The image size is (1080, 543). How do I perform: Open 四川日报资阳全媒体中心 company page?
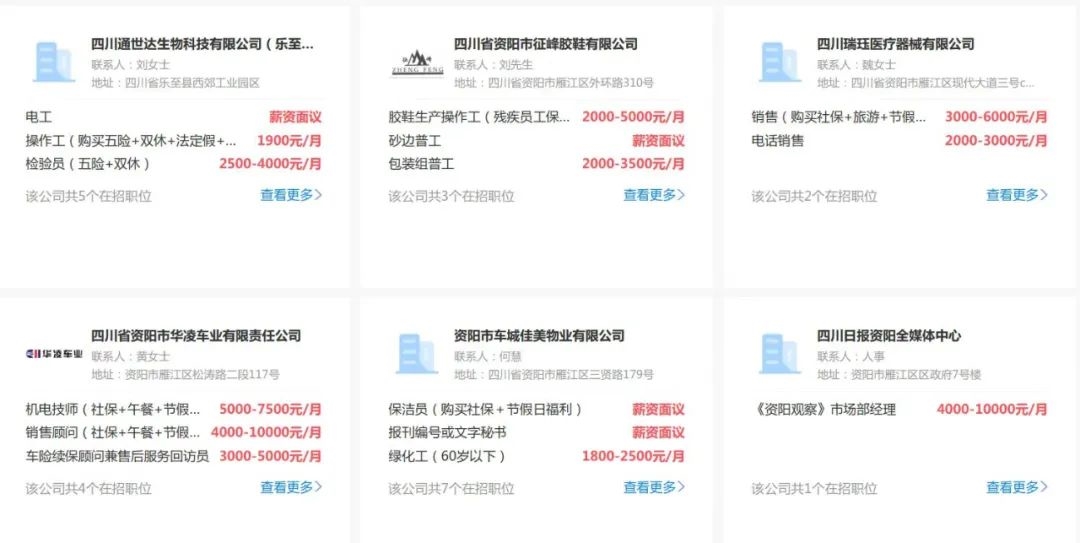click(889, 336)
